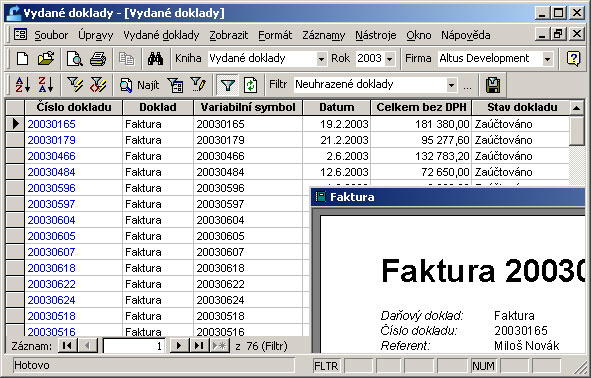Image resolution: width=591 pixels, height=378 pixels.
Task: Open the Záznamy menu
Action: 323,35
